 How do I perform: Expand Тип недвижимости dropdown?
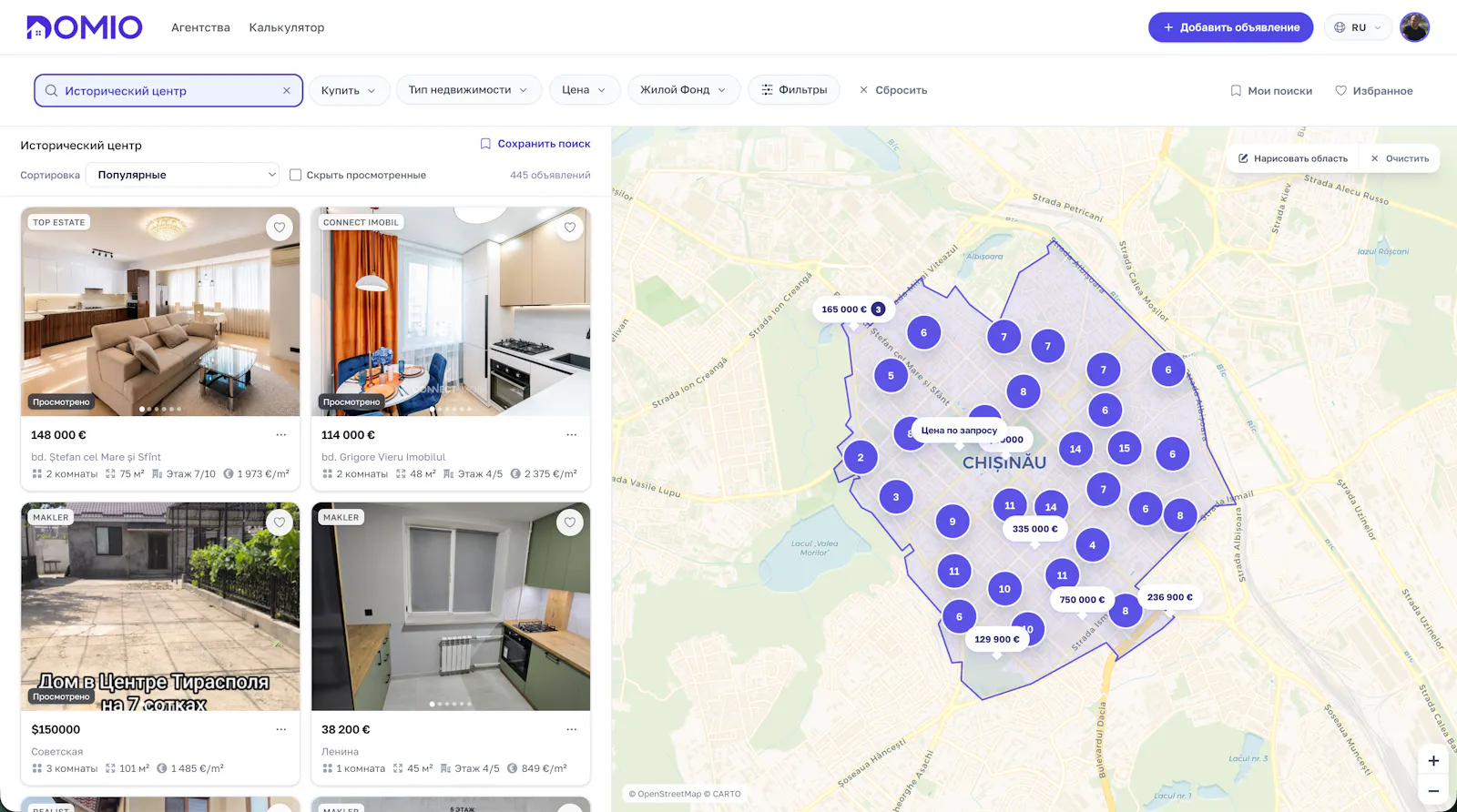[x=468, y=90]
